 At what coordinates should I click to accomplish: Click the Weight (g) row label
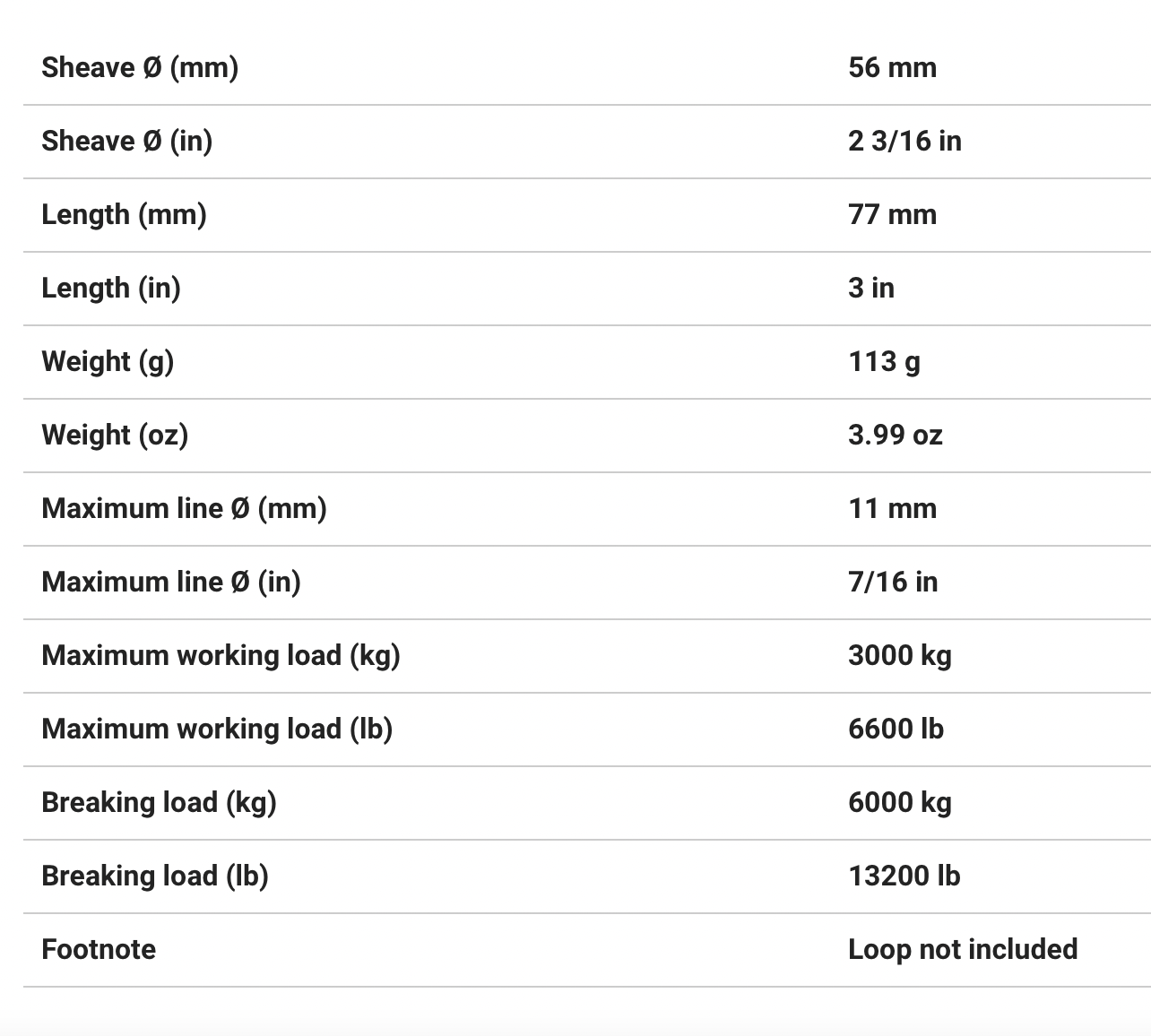[108, 361]
